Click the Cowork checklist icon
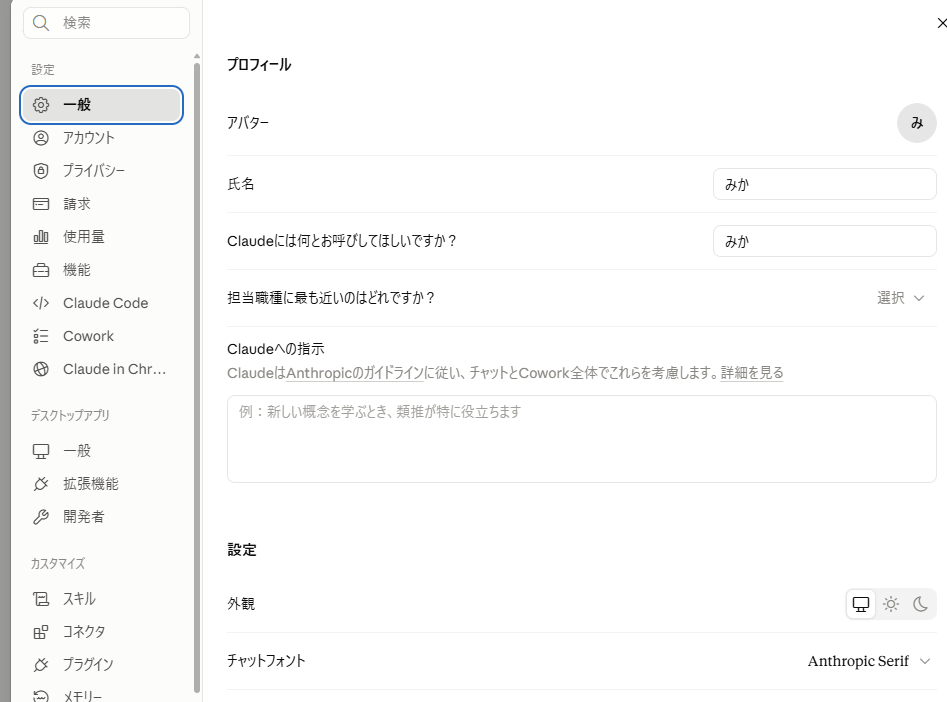This screenshot has height=702, width=947. 41,336
